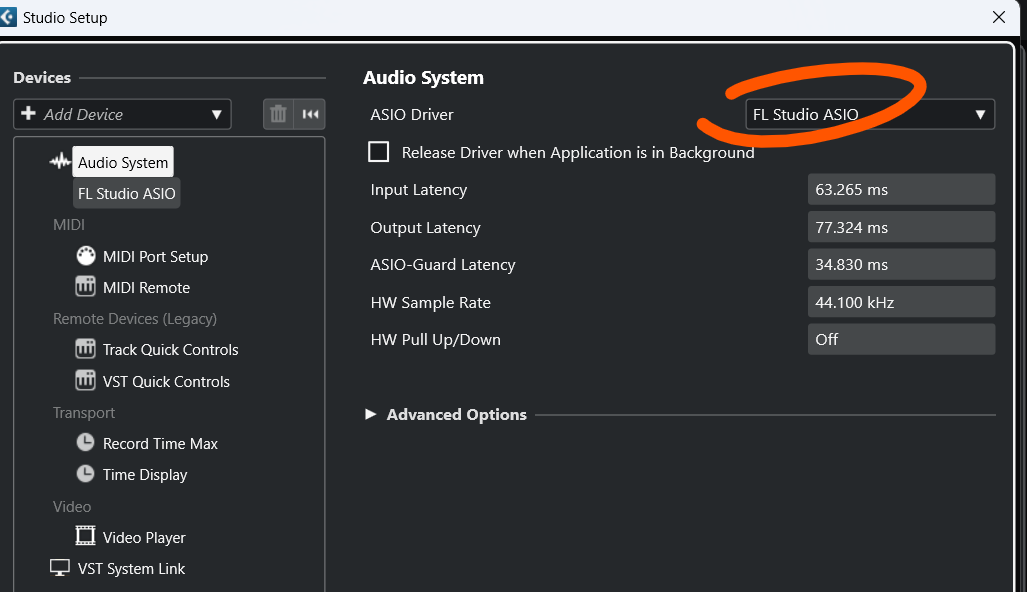Close the Studio Setup window
This screenshot has height=592, width=1027.
(x=998, y=17)
